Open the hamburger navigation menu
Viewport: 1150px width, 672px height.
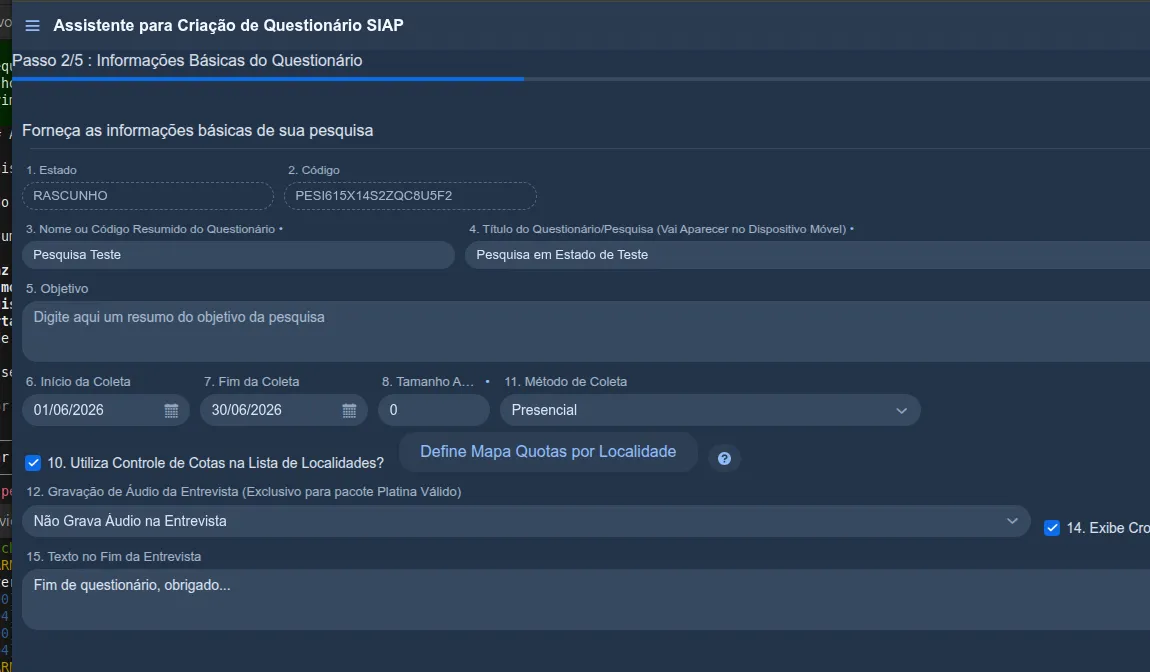[x=32, y=26]
